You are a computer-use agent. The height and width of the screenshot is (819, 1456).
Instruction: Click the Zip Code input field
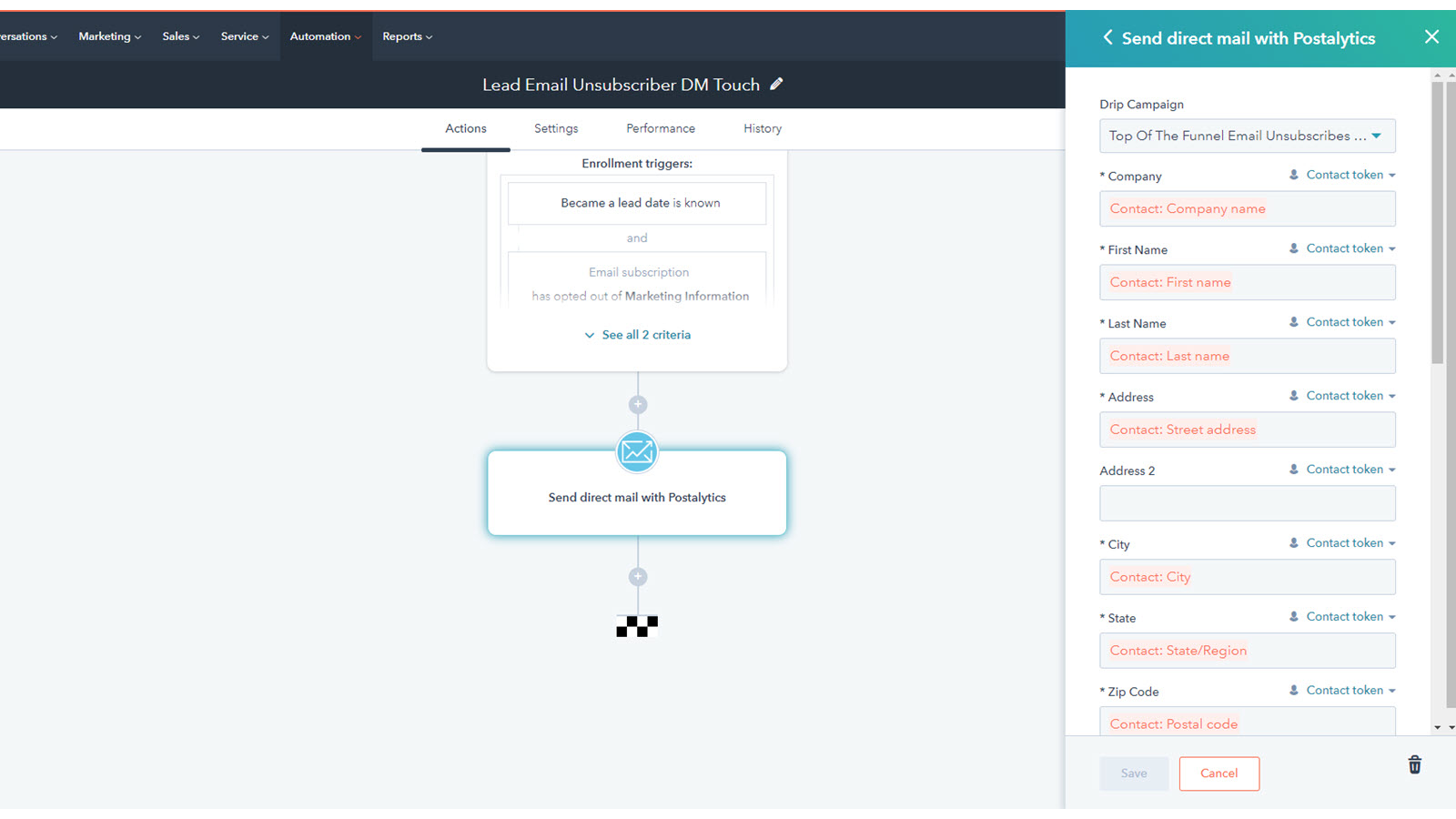[x=1247, y=722]
